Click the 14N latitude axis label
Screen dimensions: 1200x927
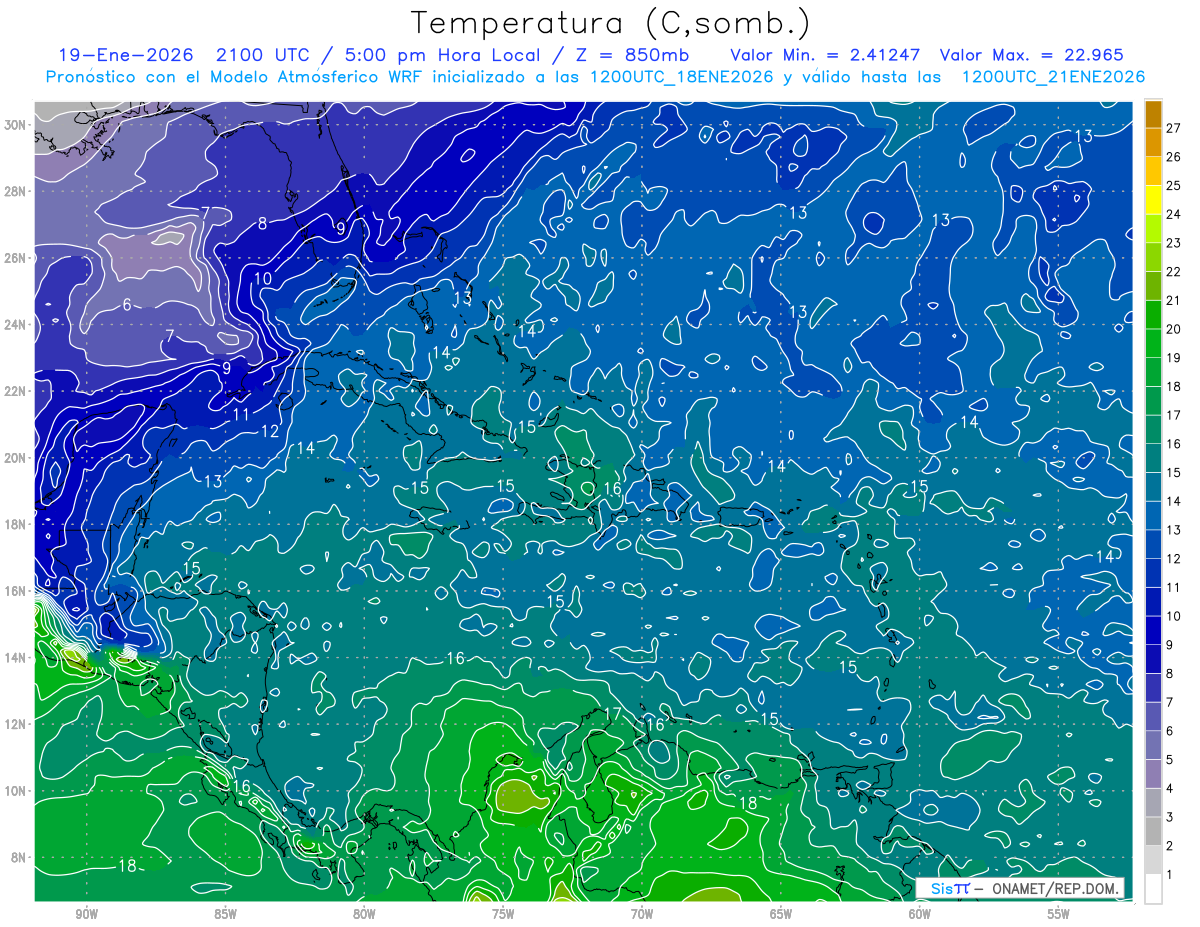pyautogui.click(x=15, y=658)
